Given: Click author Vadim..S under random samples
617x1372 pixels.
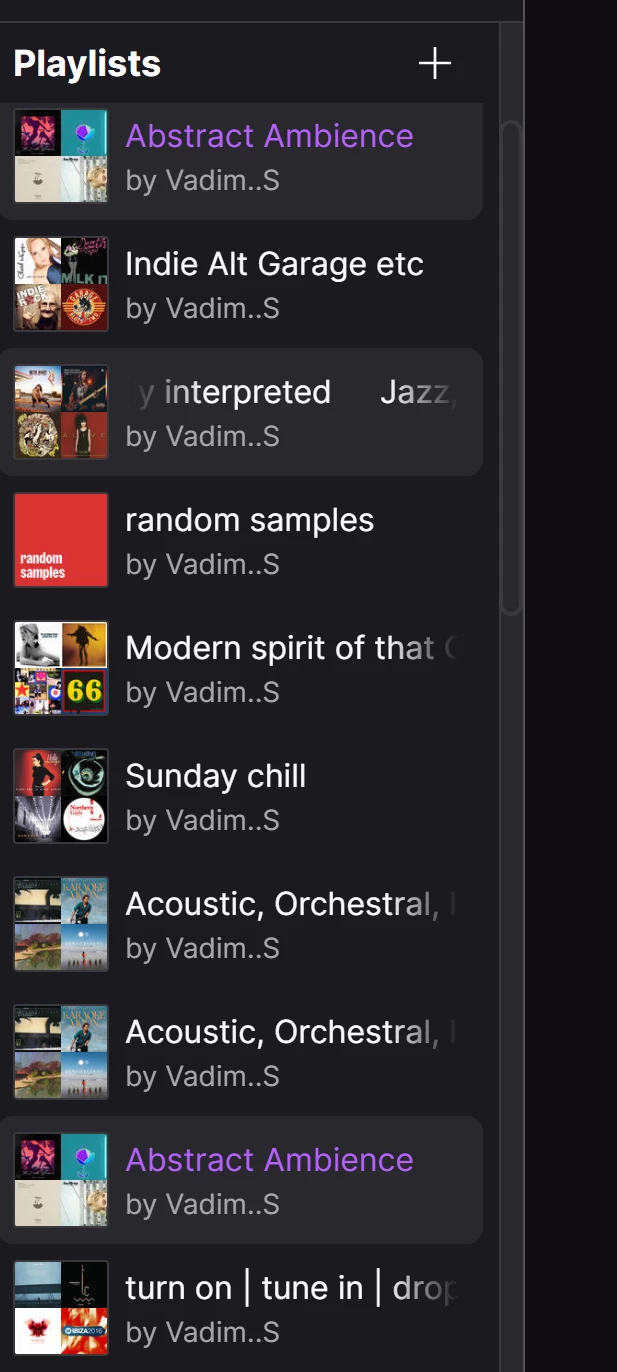Looking at the screenshot, I should pos(202,564).
